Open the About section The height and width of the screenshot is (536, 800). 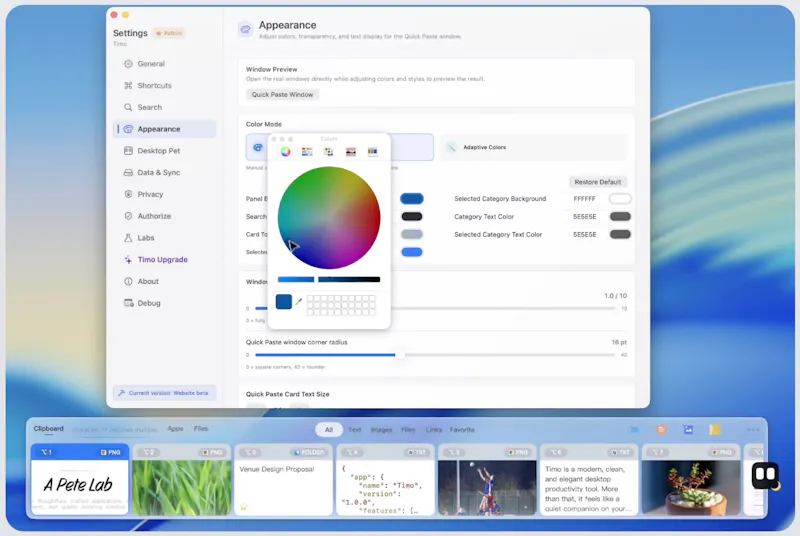[x=164, y=282]
